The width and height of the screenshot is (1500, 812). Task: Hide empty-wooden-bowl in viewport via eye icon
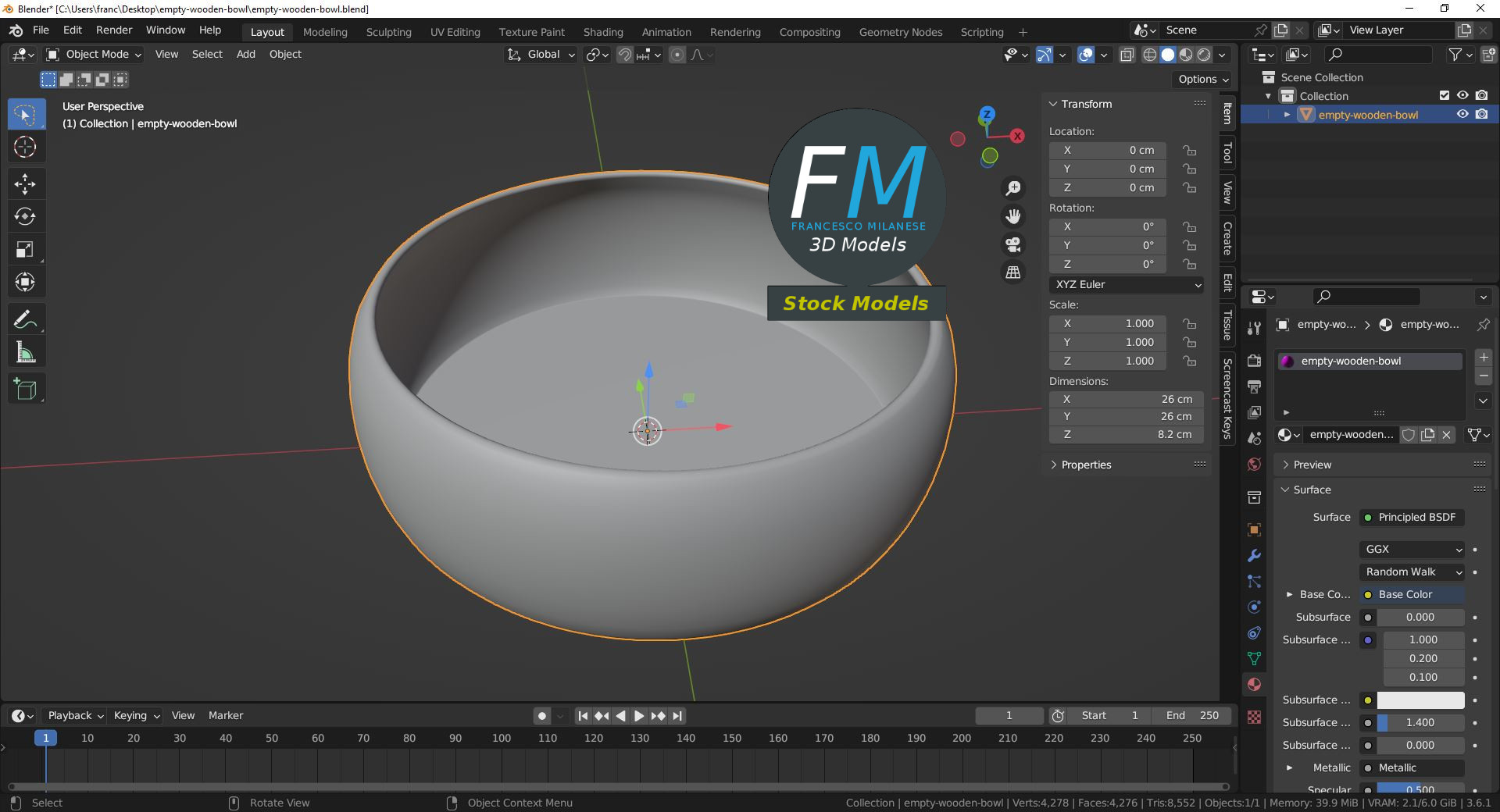1462,115
